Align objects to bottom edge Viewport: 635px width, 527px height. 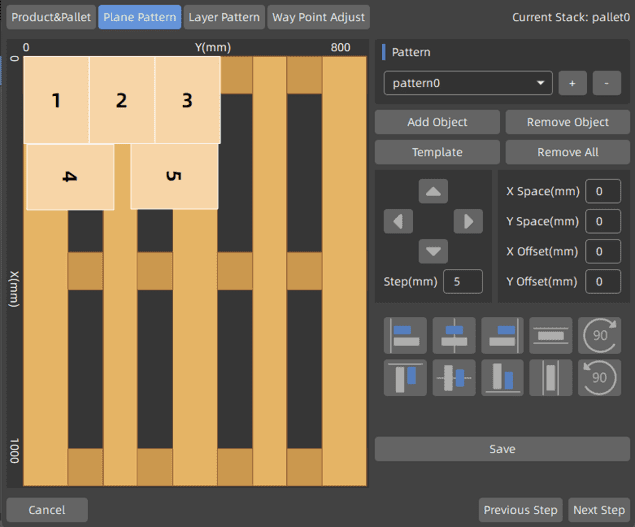tap(502, 378)
